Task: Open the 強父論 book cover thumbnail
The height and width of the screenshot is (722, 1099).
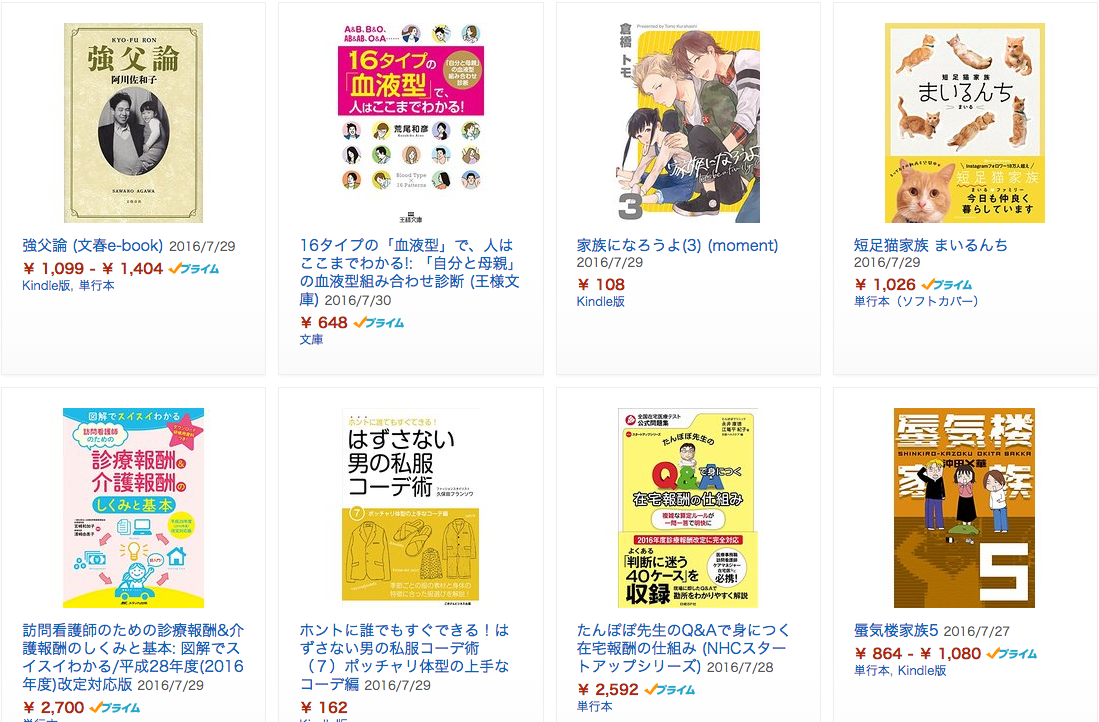Action: click(133, 123)
